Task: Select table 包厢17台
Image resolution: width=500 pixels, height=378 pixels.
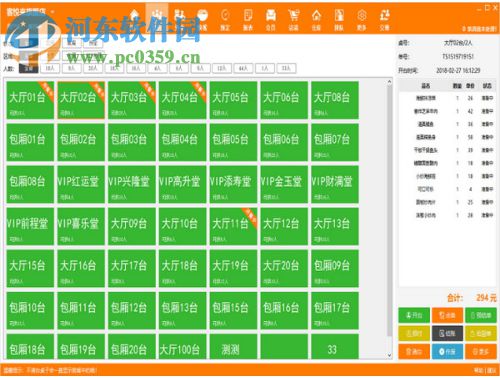Action: (x=335, y=310)
